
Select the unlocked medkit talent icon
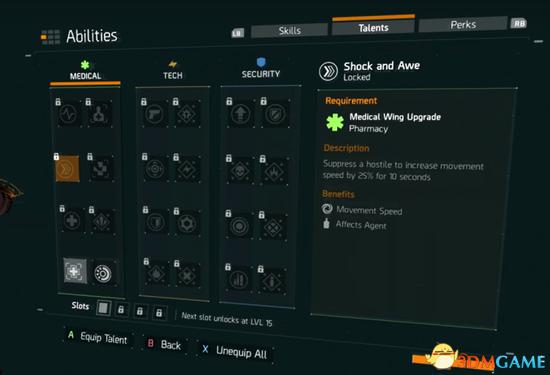pyautogui.click(x=75, y=271)
